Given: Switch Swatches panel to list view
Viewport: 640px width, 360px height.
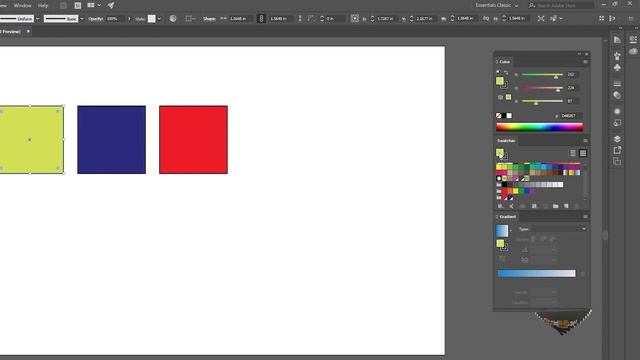Looking at the screenshot, I should 573,153.
